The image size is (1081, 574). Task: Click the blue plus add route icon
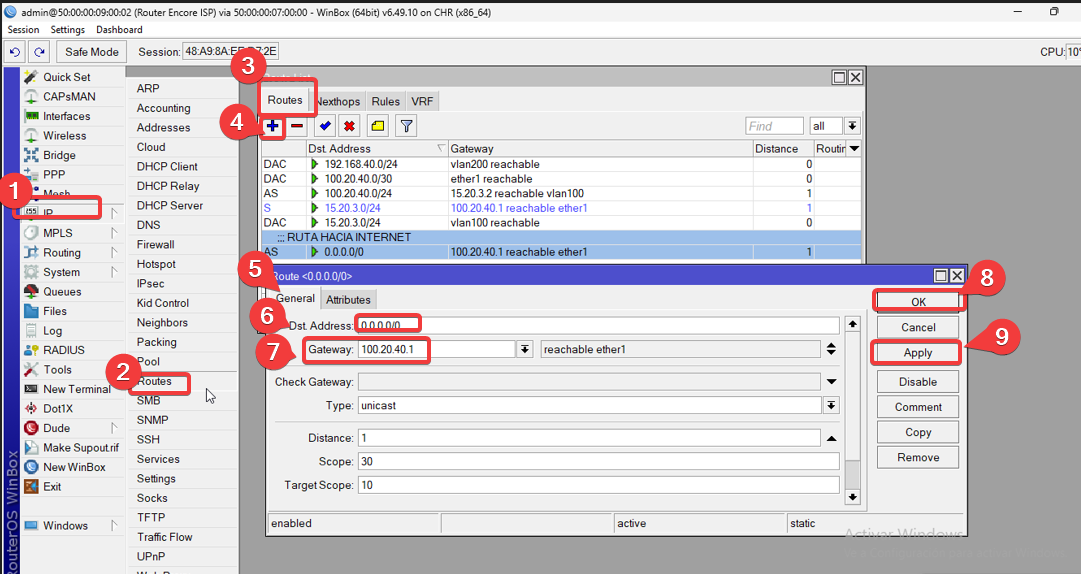pos(272,126)
